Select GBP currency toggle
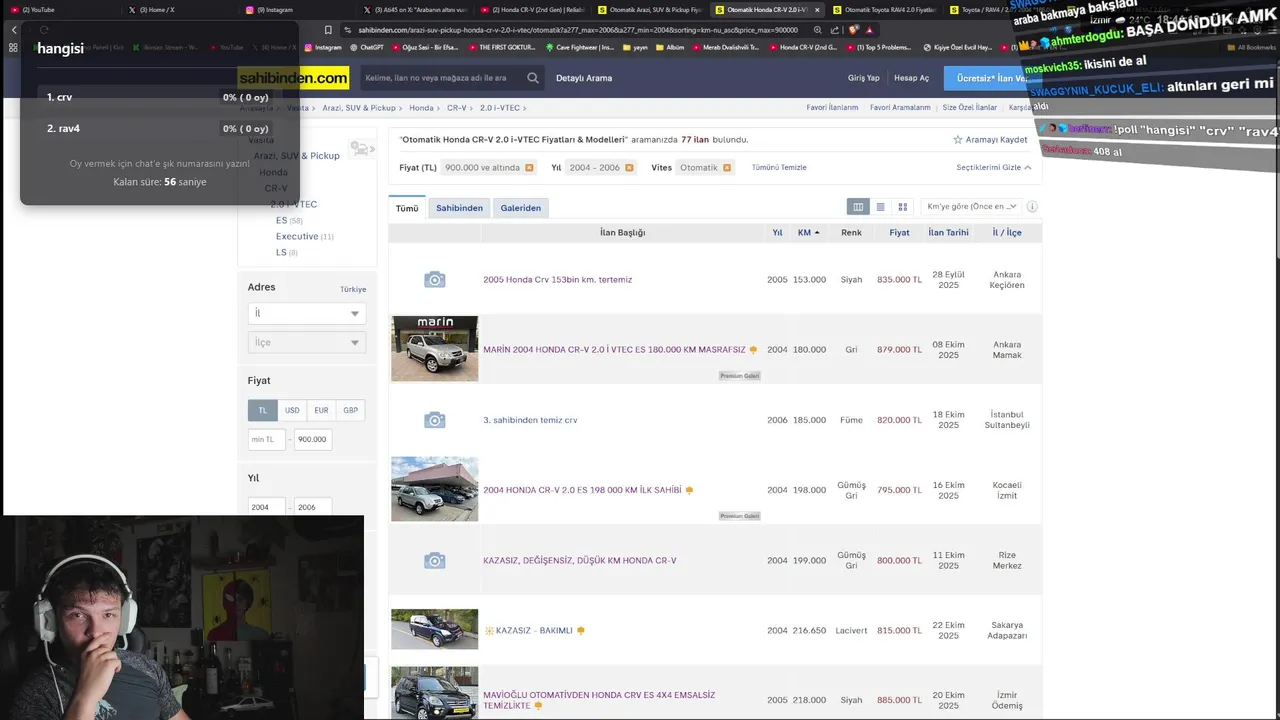 click(x=350, y=410)
